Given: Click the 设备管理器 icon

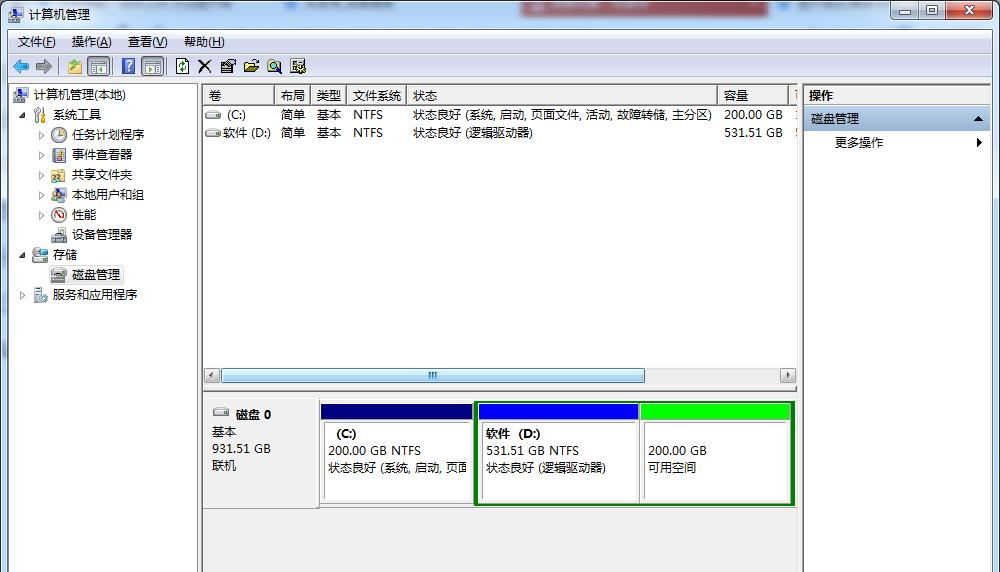Looking at the screenshot, I should 59,235.
